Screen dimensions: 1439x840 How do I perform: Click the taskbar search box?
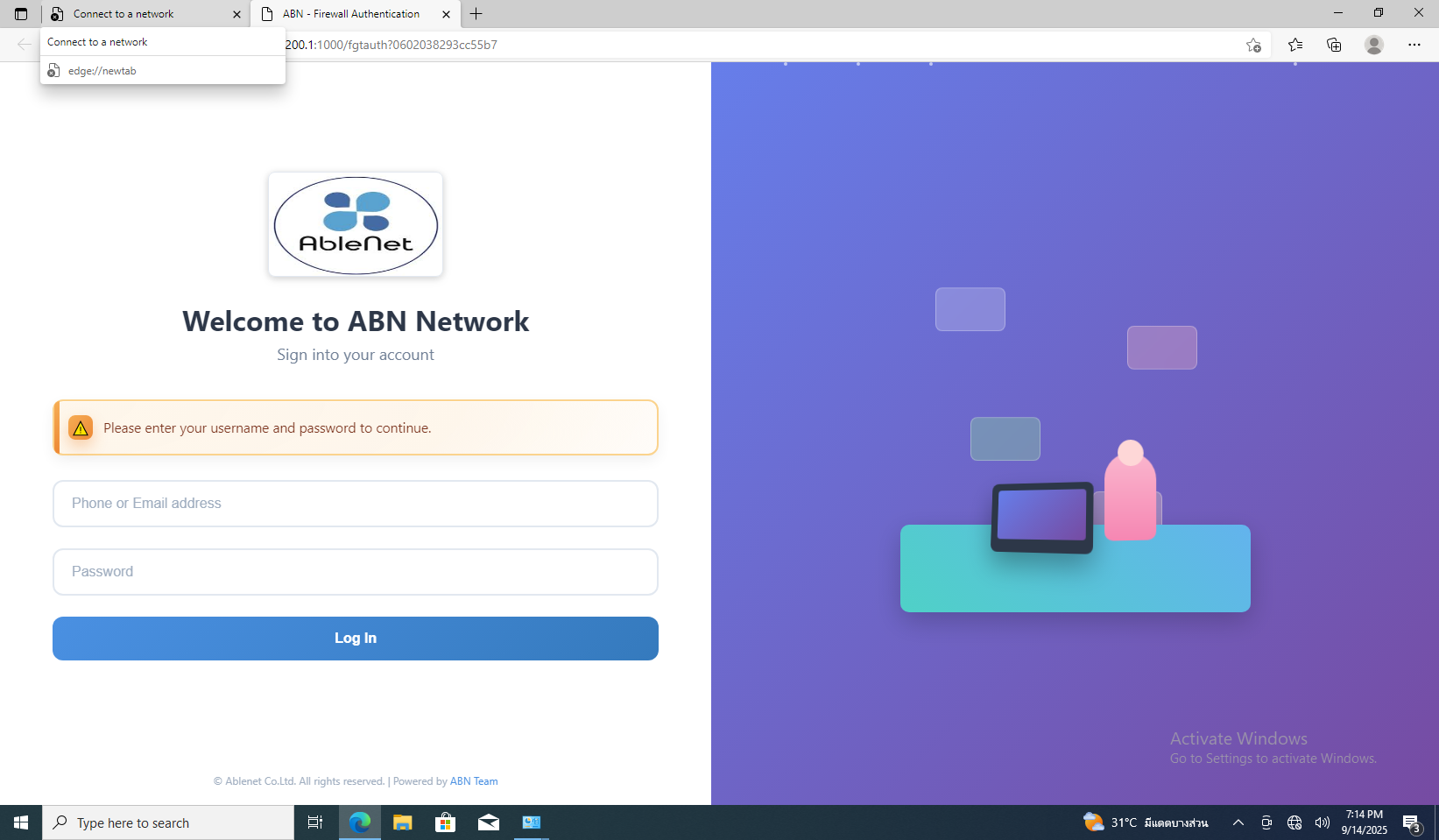coord(168,822)
